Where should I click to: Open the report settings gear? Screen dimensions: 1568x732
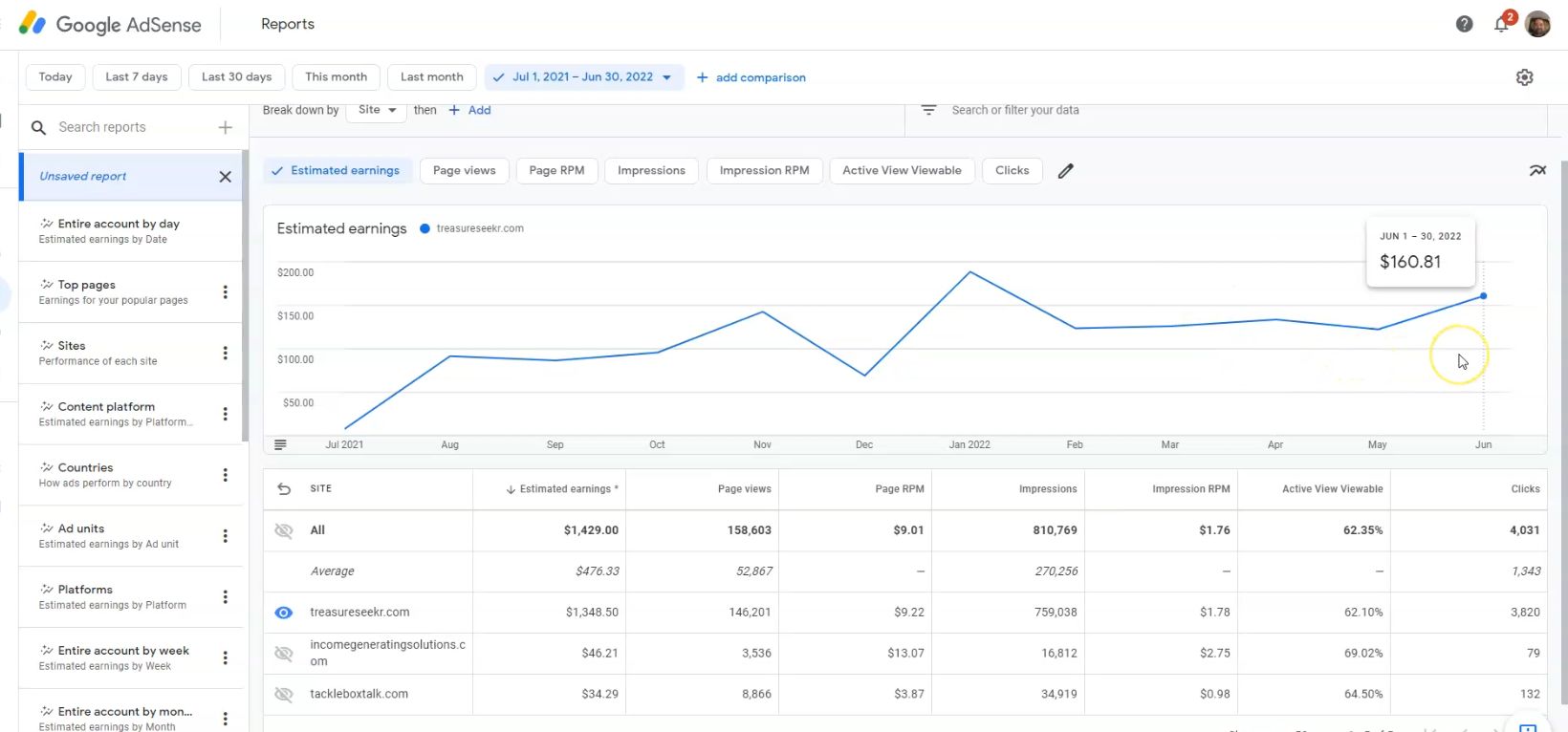1525,77
